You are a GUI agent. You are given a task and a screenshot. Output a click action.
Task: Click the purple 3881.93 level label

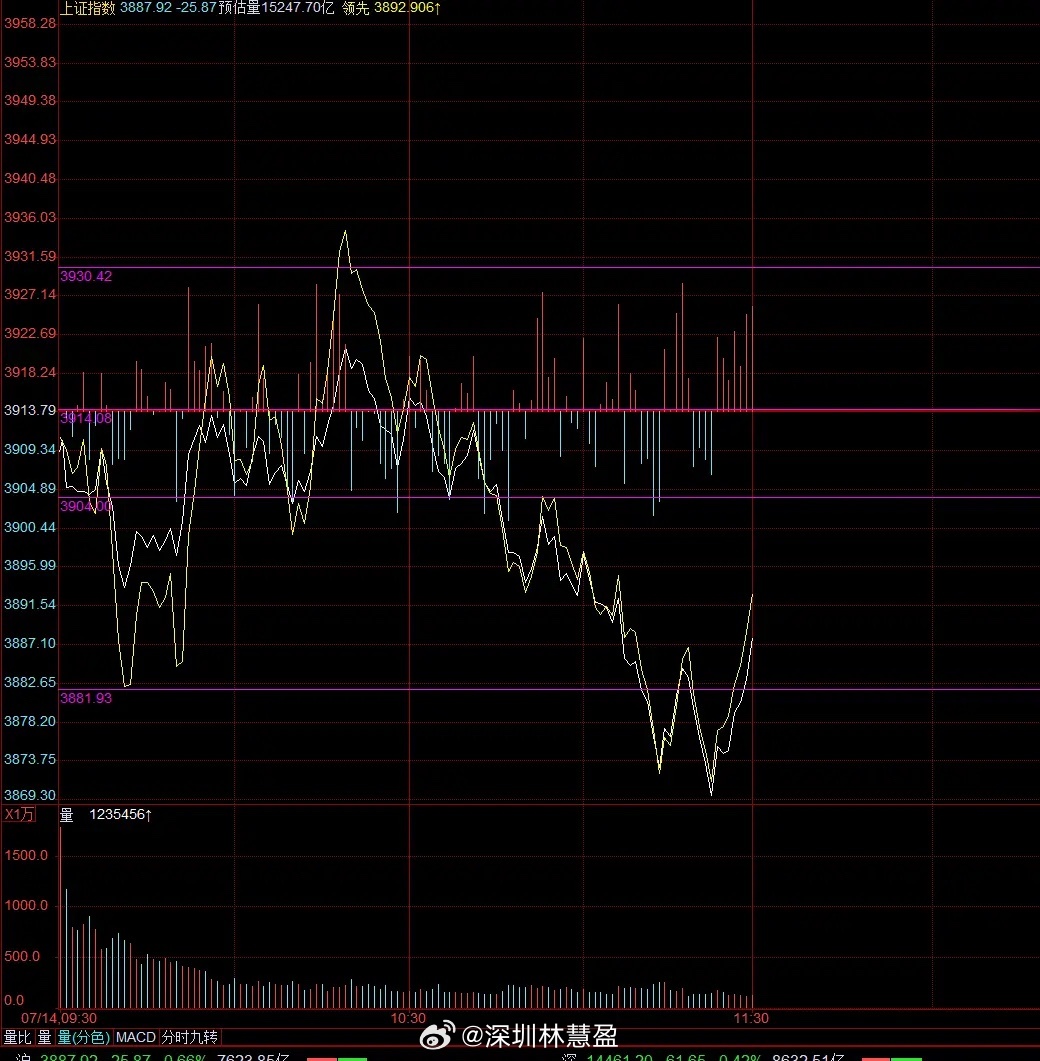[x=86, y=698]
